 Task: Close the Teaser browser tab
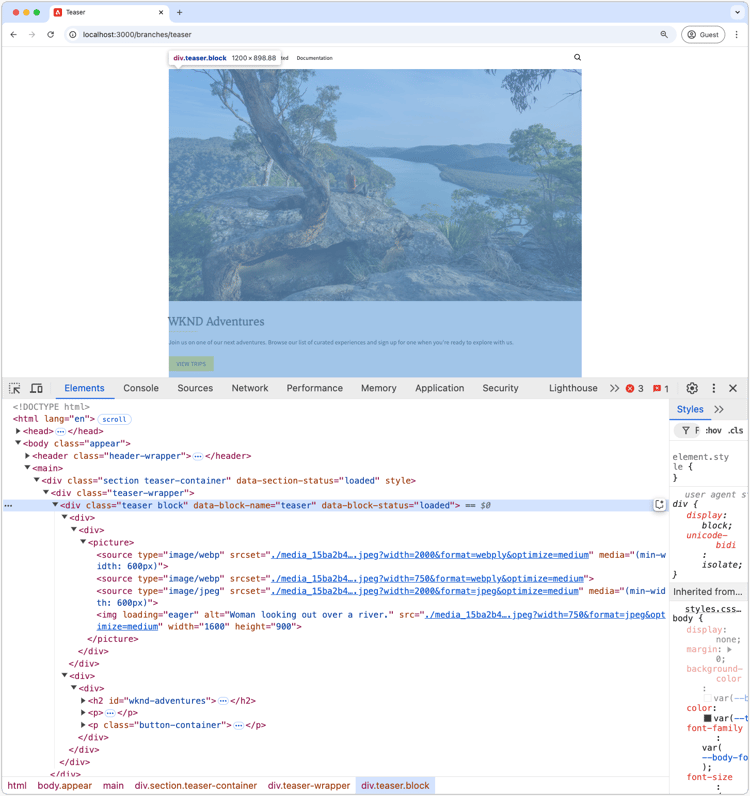tap(161, 12)
